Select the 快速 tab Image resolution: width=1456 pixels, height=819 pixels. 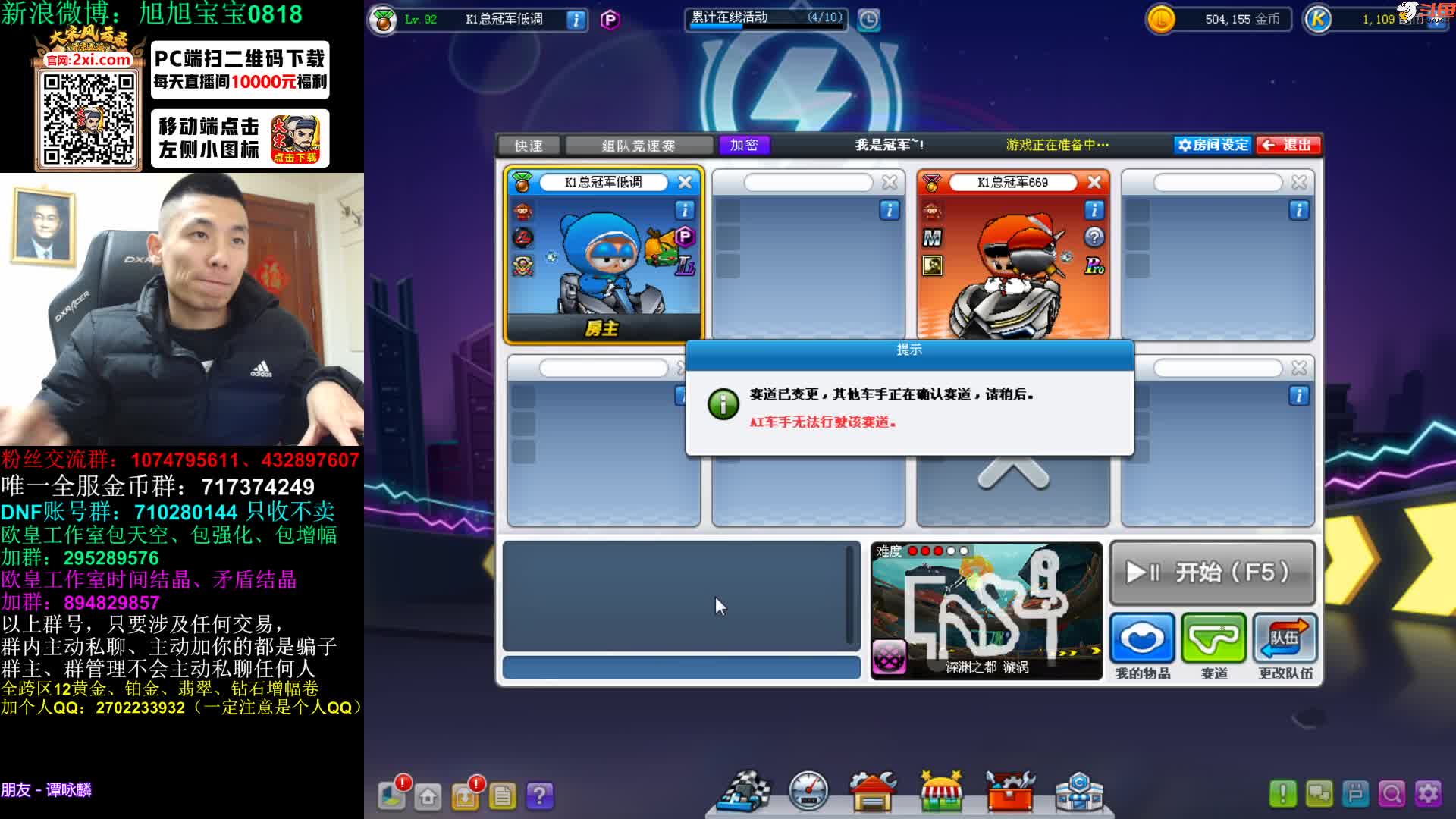tap(529, 145)
